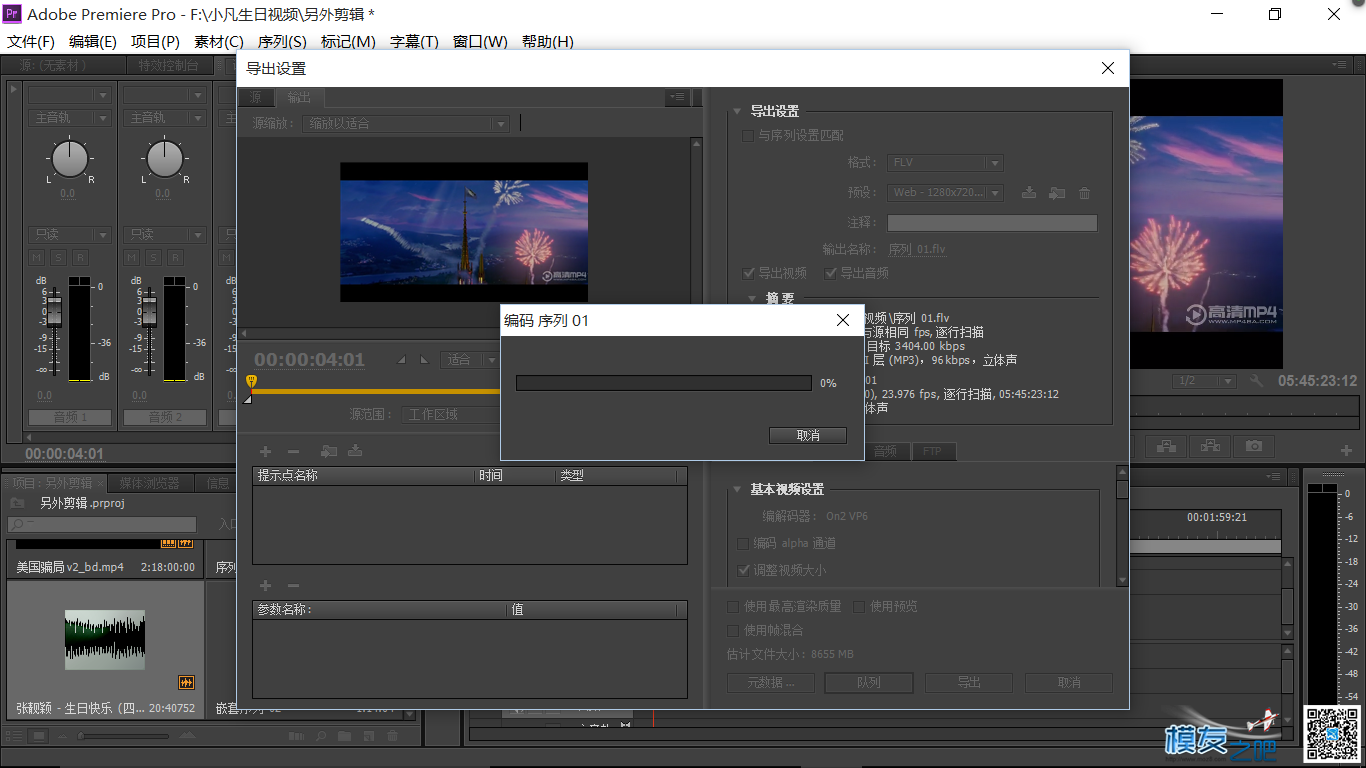This screenshot has height=768, width=1366.
Task: Open the 文件(F) menu
Action: pyautogui.click(x=31, y=42)
